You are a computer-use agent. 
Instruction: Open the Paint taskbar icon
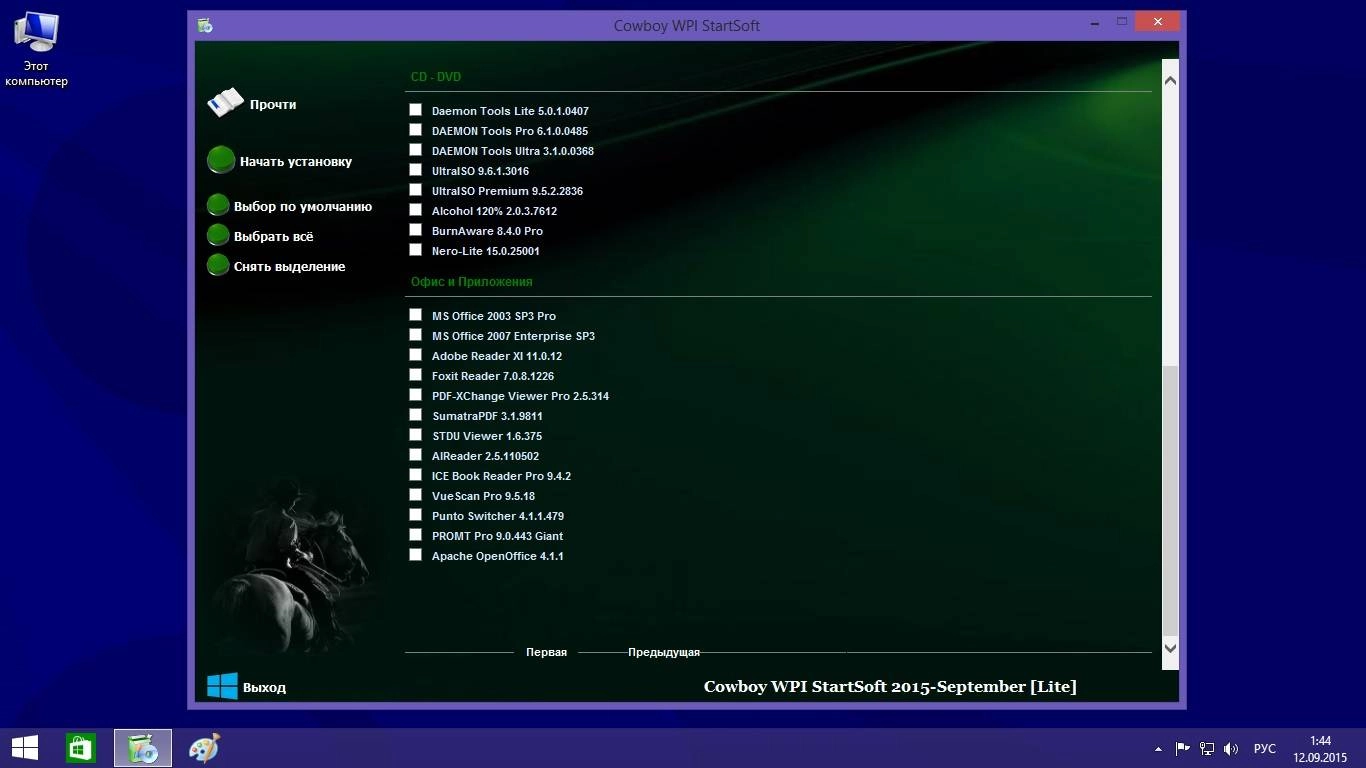[x=204, y=748]
